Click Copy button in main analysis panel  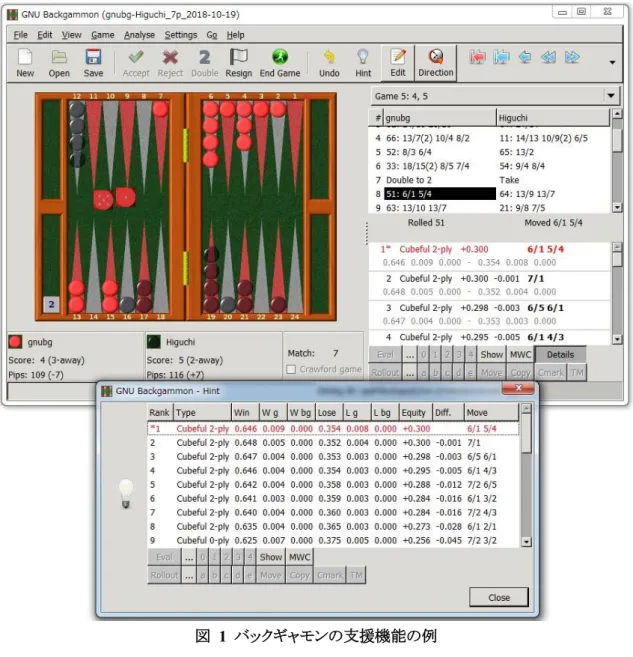point(520,372)
